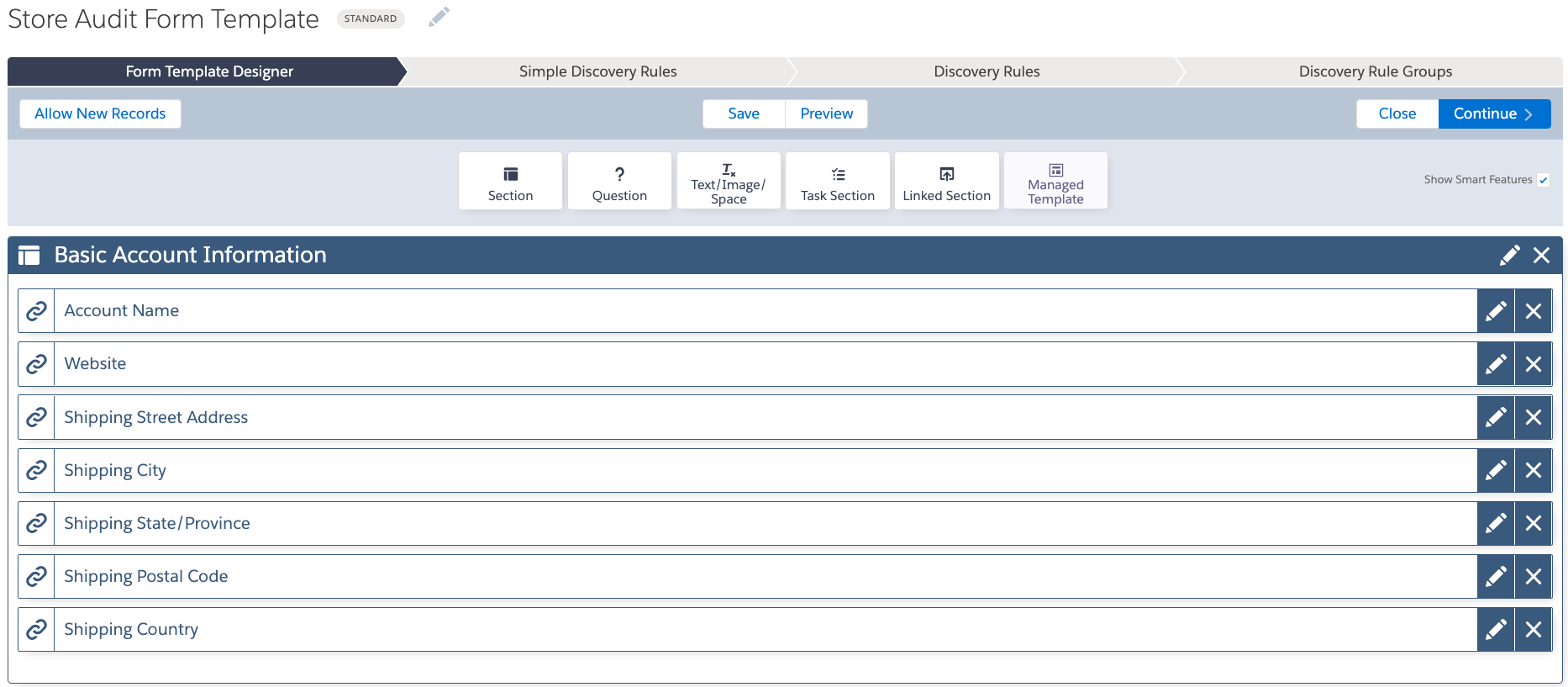Add a new Section element
The image size is (1568, 687).
[510, 181]
